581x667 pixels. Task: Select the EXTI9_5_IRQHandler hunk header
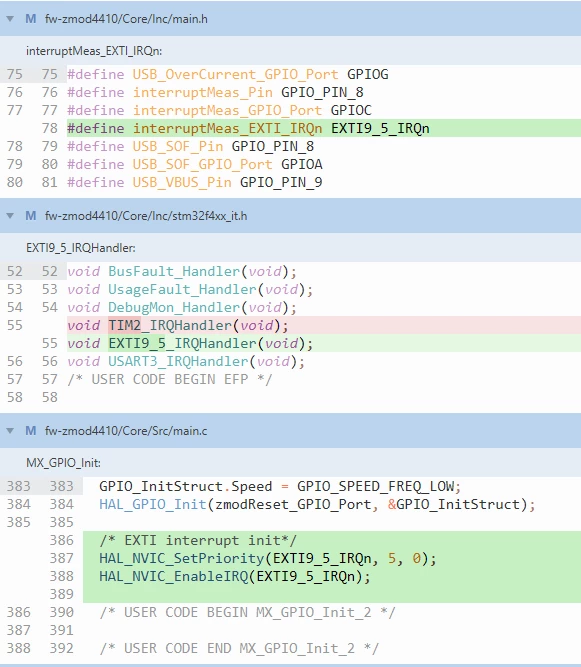tap(81, 248)
